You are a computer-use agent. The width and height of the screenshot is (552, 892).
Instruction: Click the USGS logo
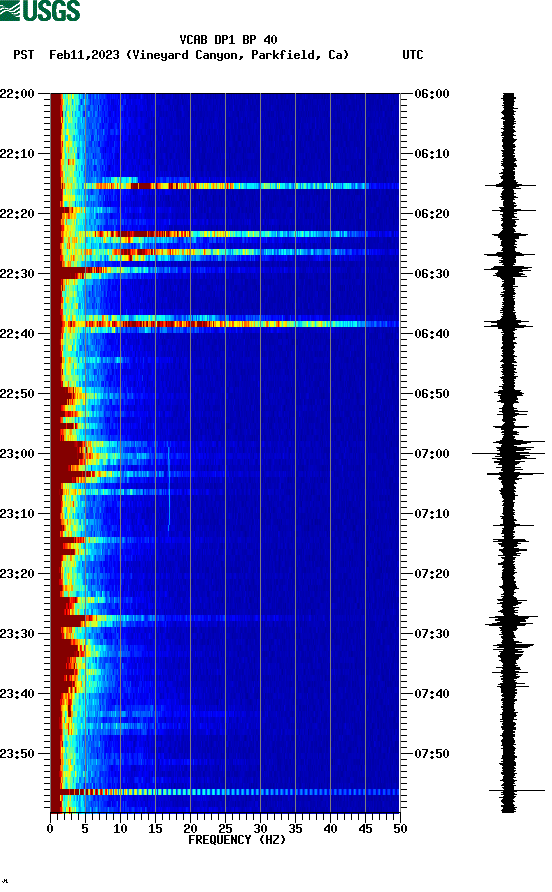tap(40, 10)
